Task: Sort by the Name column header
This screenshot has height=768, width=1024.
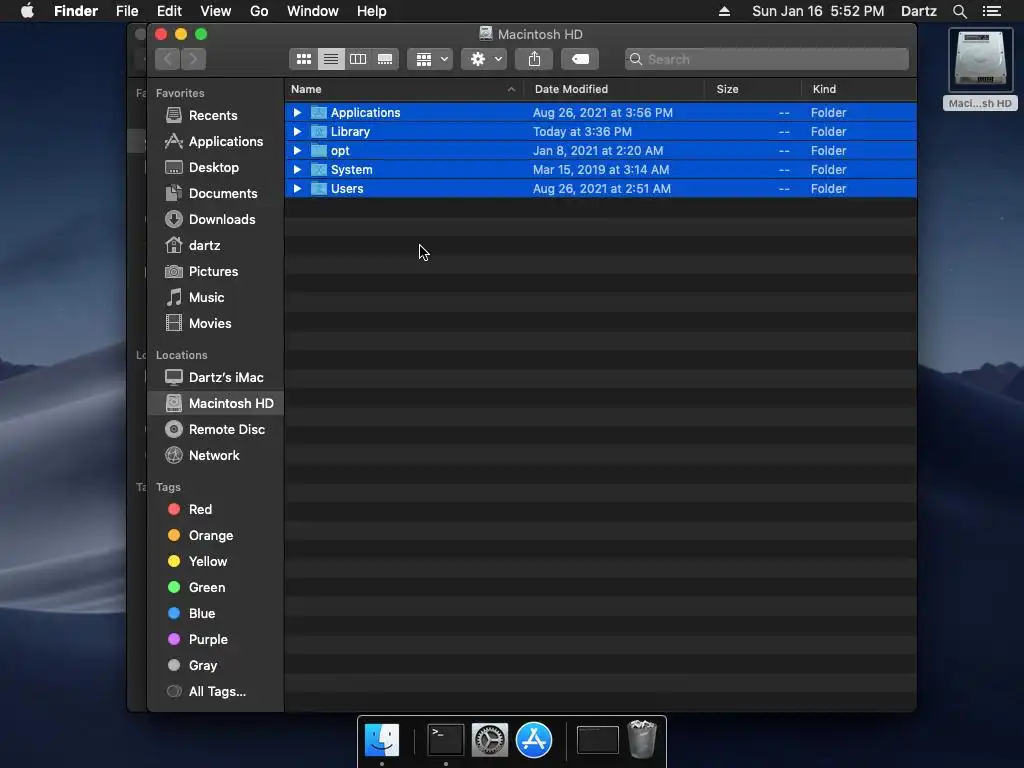Action: coord(404,89)
